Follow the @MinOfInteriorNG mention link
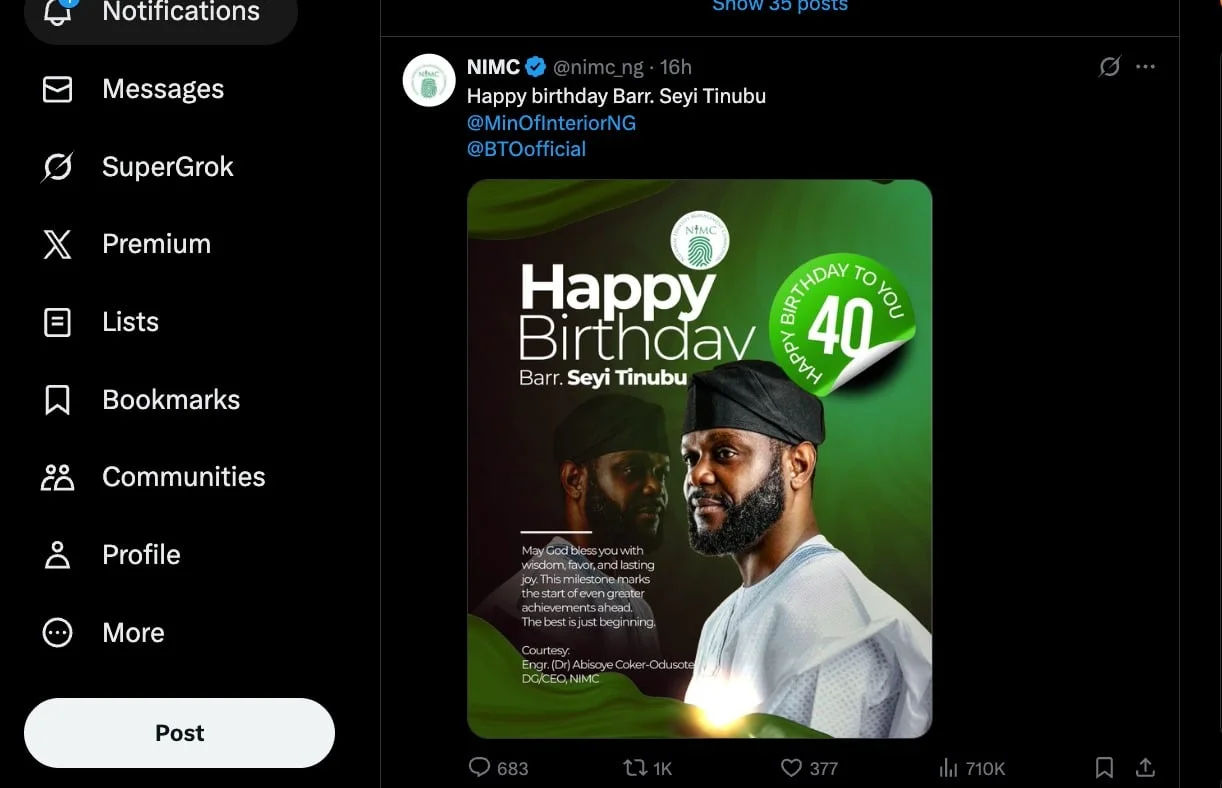The width and height of the screenshot is (1222, 788). [x=551, y=123]
